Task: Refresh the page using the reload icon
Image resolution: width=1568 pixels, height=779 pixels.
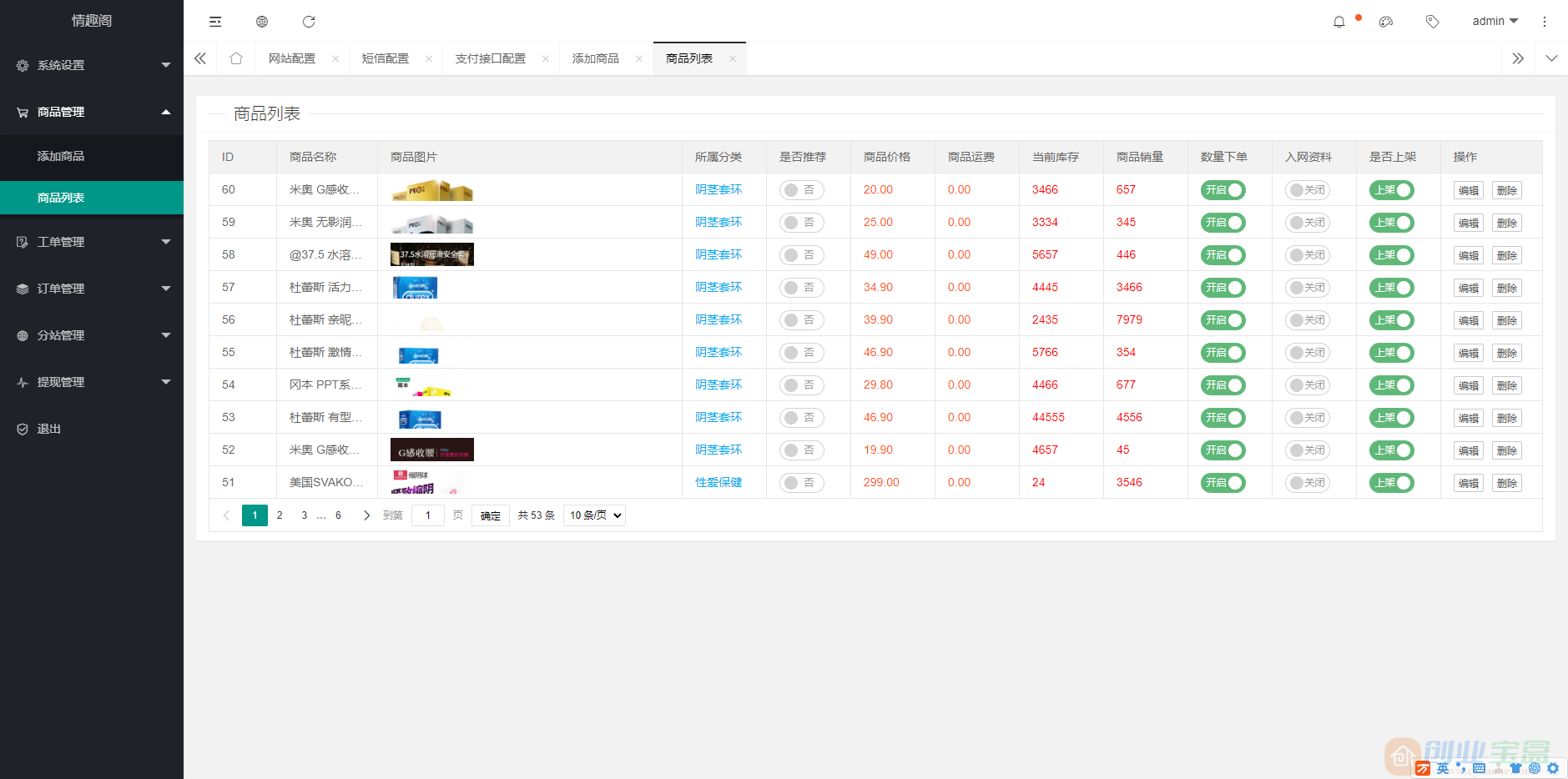Action: [x=309, y=21]
